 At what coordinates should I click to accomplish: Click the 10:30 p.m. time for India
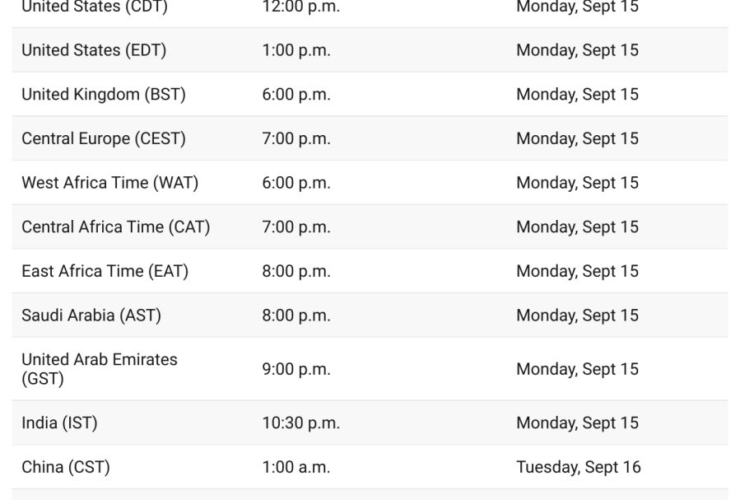301,423
